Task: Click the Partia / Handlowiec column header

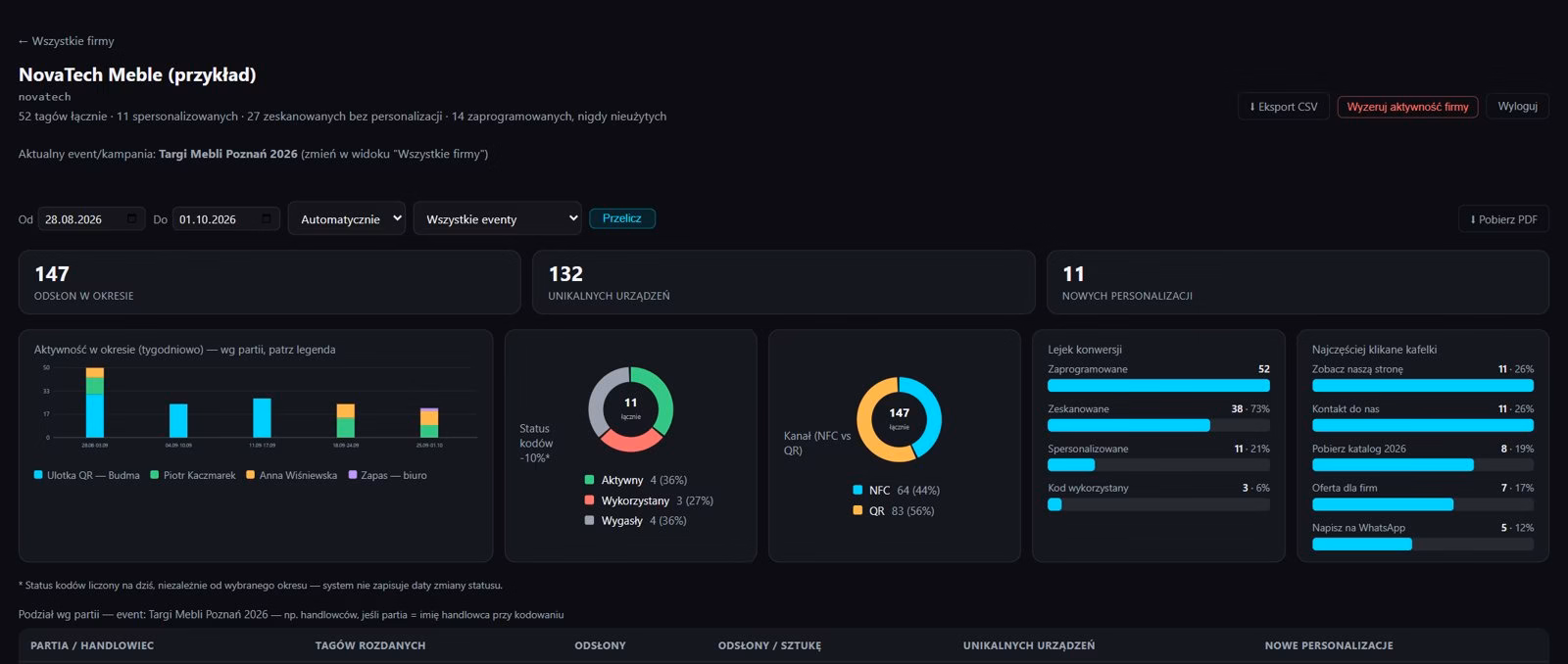Action: coord(92,645)
